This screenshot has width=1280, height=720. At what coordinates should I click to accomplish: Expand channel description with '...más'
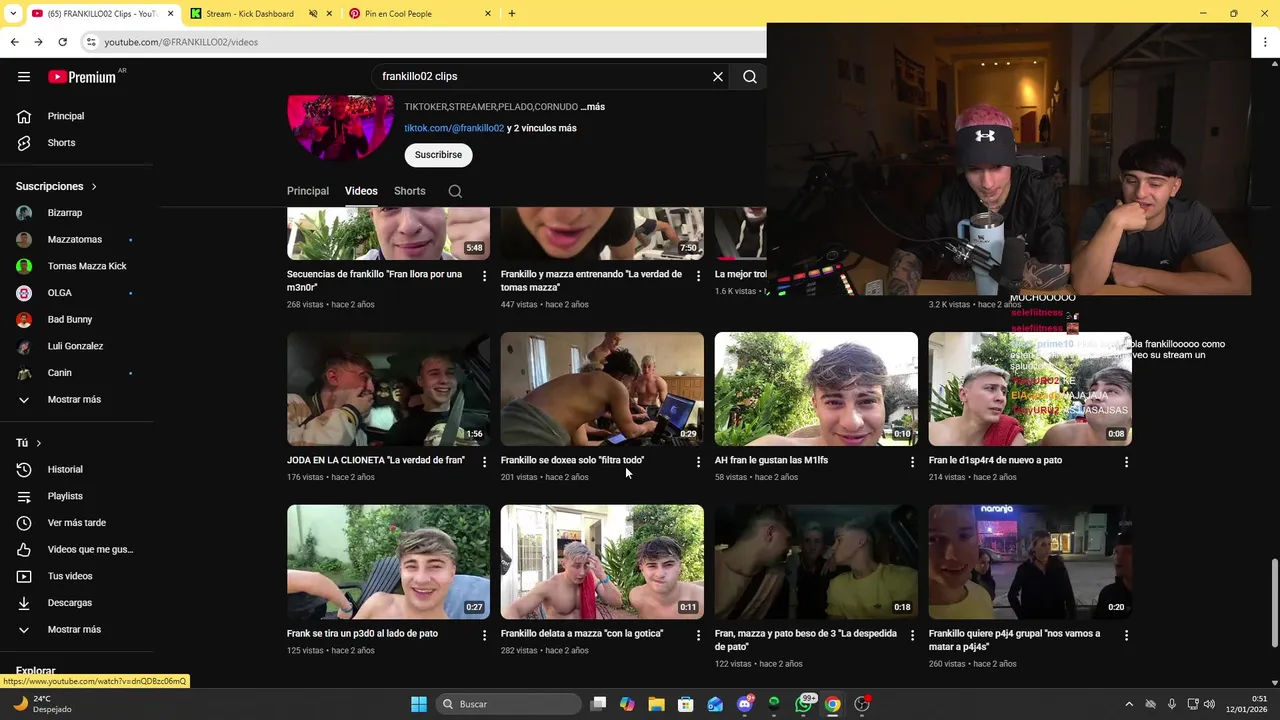(593, 107)
